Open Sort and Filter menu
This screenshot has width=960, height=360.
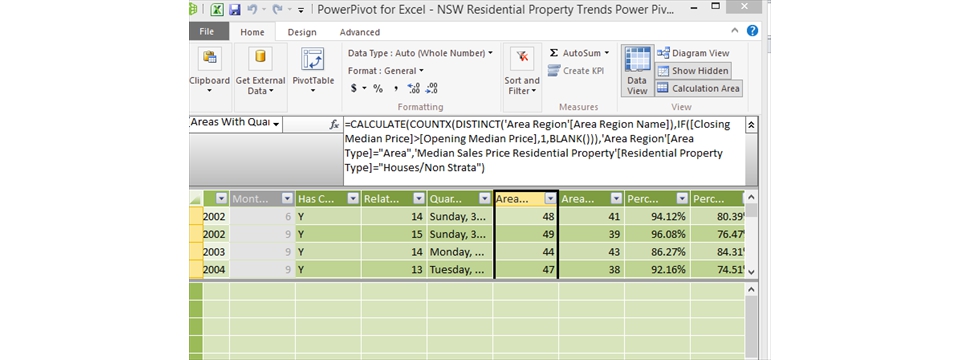pyautogui.click(x=522, y=70)
